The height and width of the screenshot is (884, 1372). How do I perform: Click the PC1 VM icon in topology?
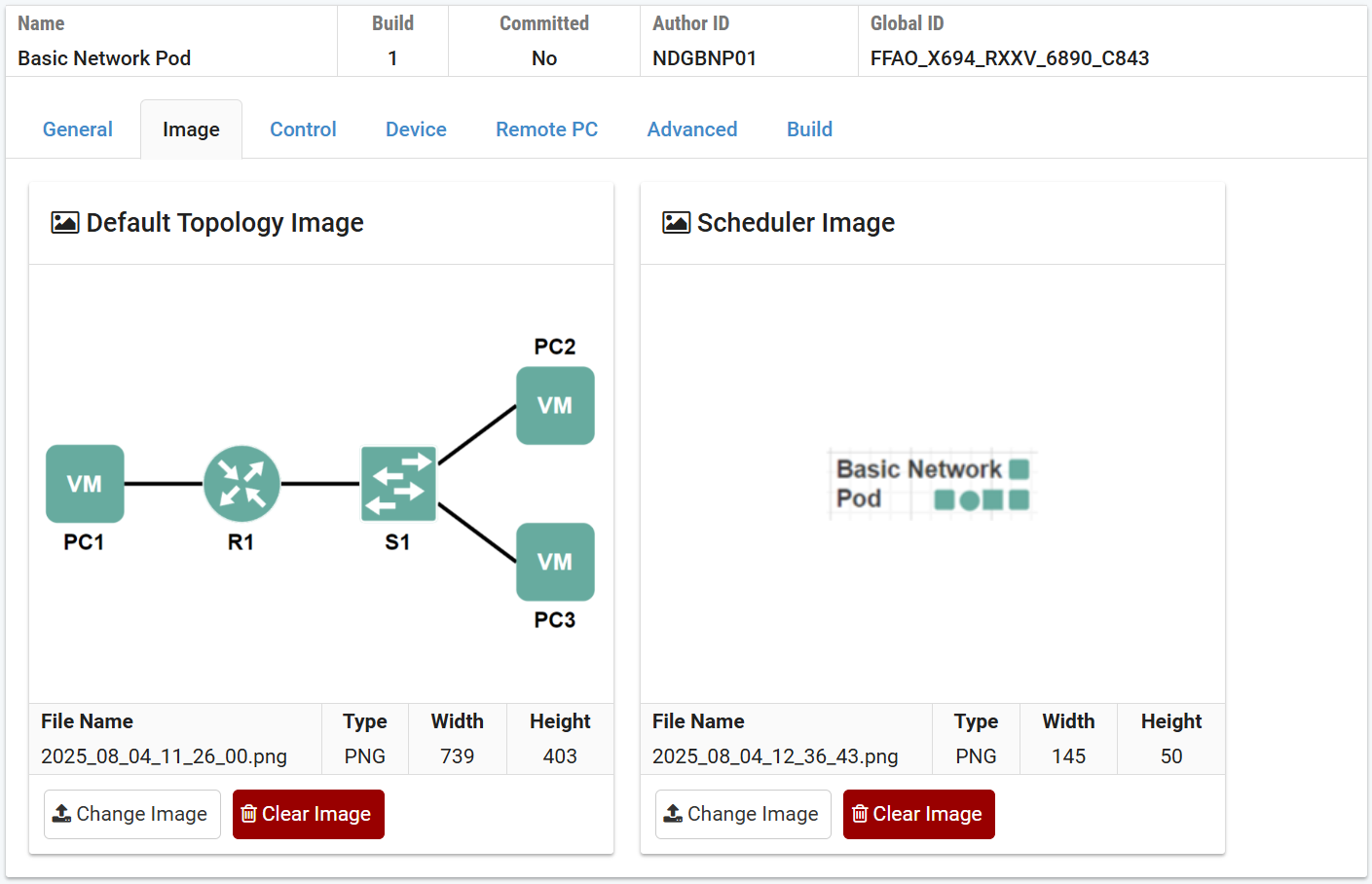click(85, 484)
